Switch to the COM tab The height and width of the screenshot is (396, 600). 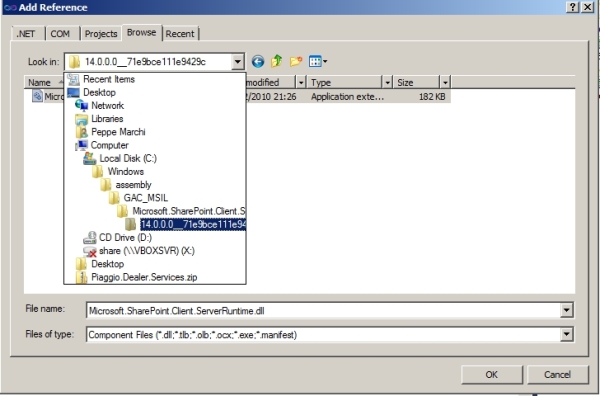tap(60, 34)
